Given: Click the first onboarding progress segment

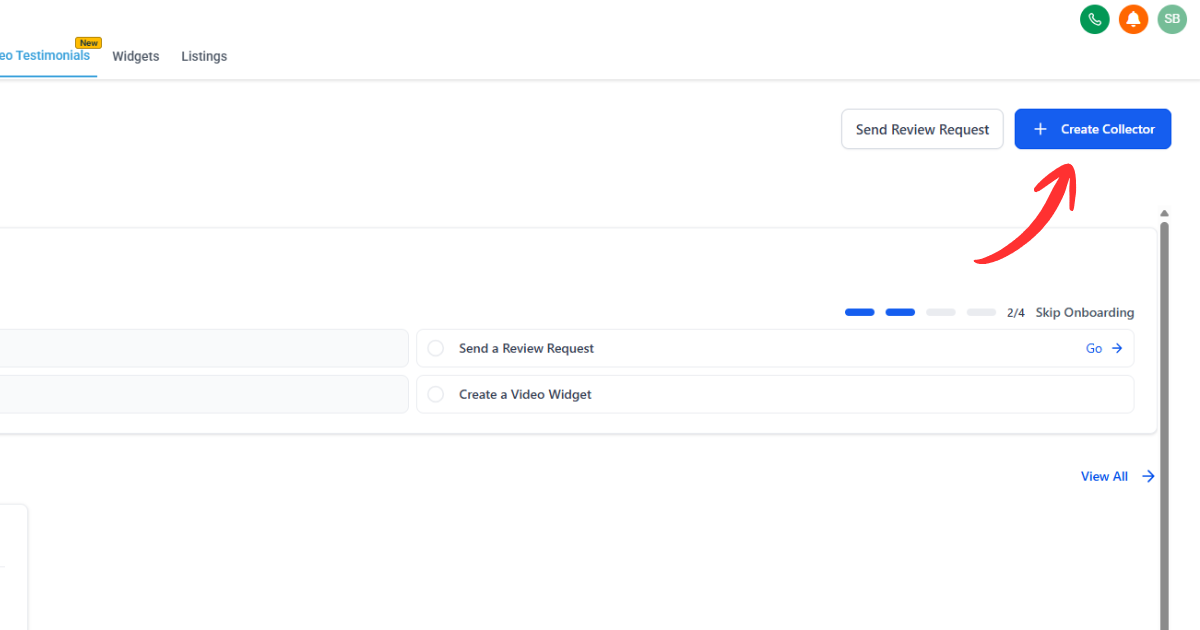Looking at the screenshot, I should pos(860,313).
